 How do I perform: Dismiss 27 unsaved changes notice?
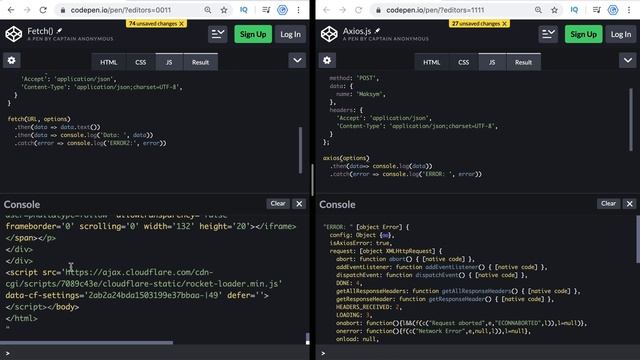pyautogui.click(x=504, y=24)
